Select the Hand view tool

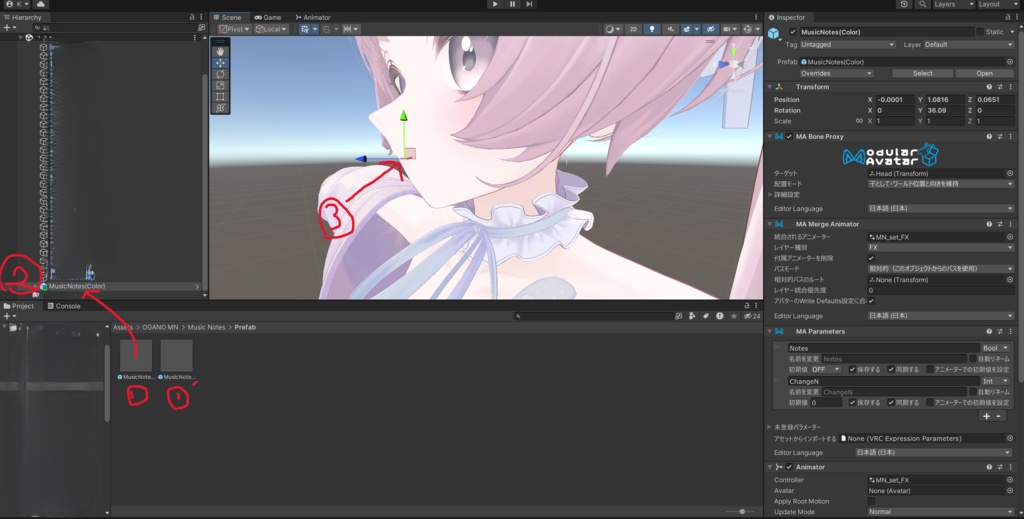[220, 52]
